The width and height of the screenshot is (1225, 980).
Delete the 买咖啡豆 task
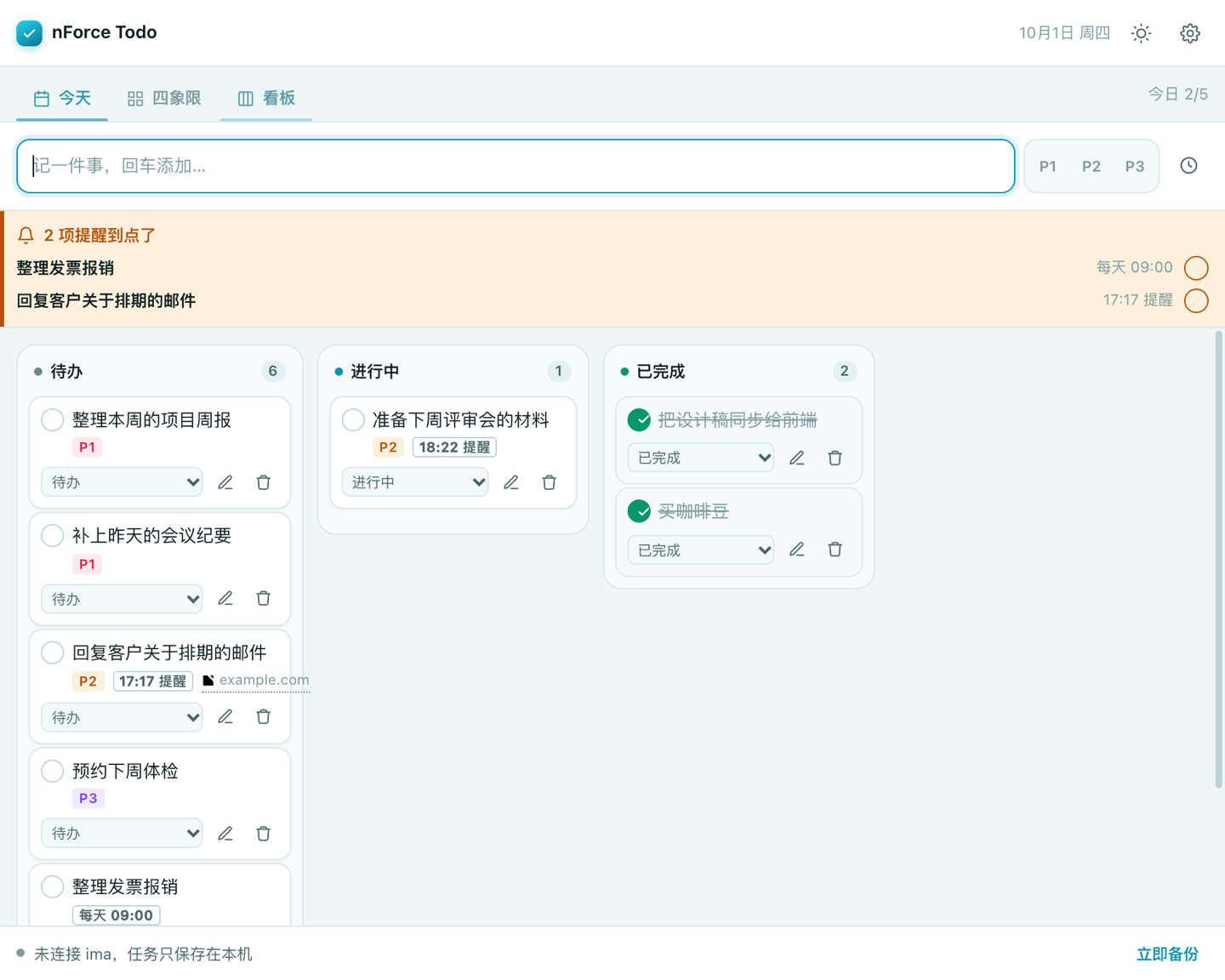click(x=835, y=550)
